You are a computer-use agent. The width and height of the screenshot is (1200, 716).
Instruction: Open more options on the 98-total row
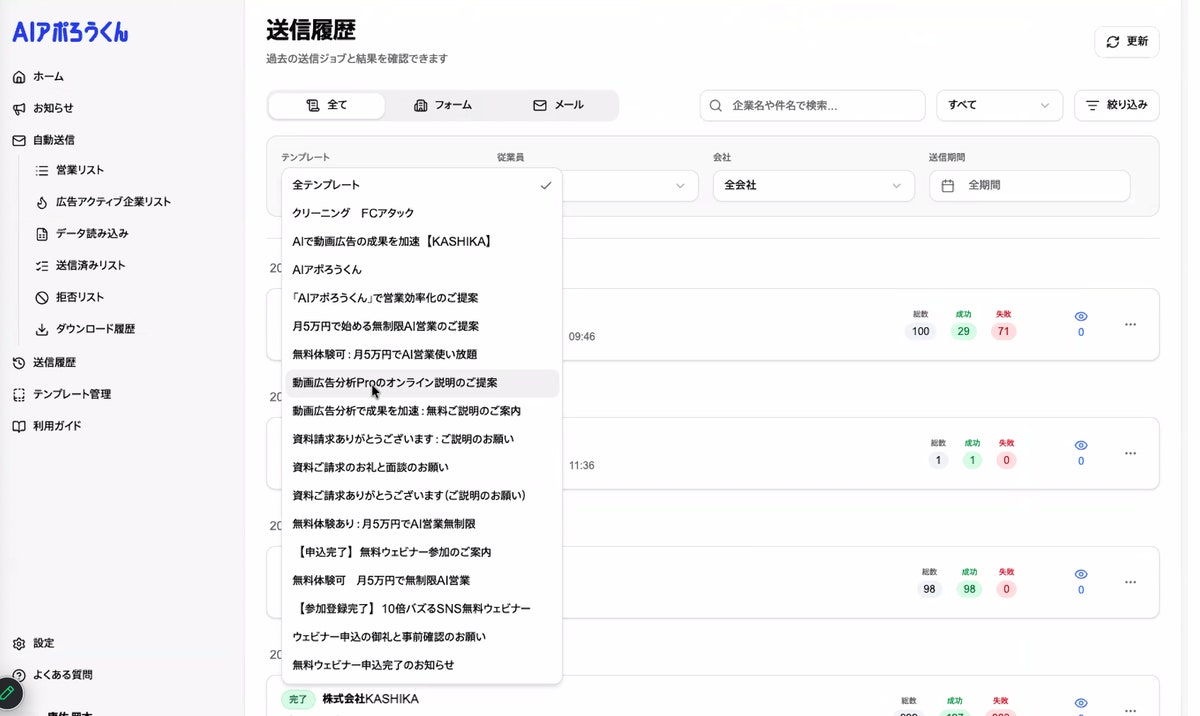(1131, 582)
